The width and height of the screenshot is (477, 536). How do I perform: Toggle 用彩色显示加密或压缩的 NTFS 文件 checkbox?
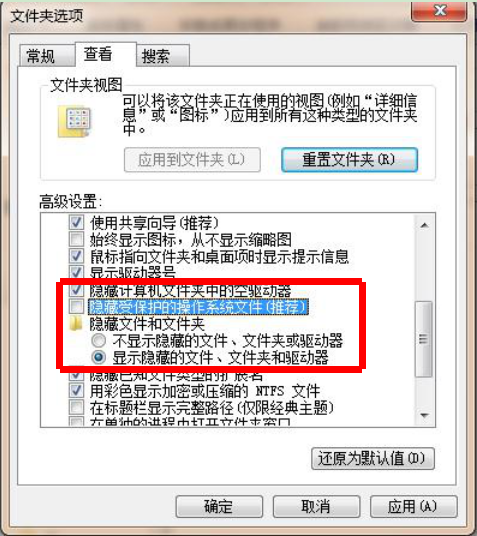point(76,390)
